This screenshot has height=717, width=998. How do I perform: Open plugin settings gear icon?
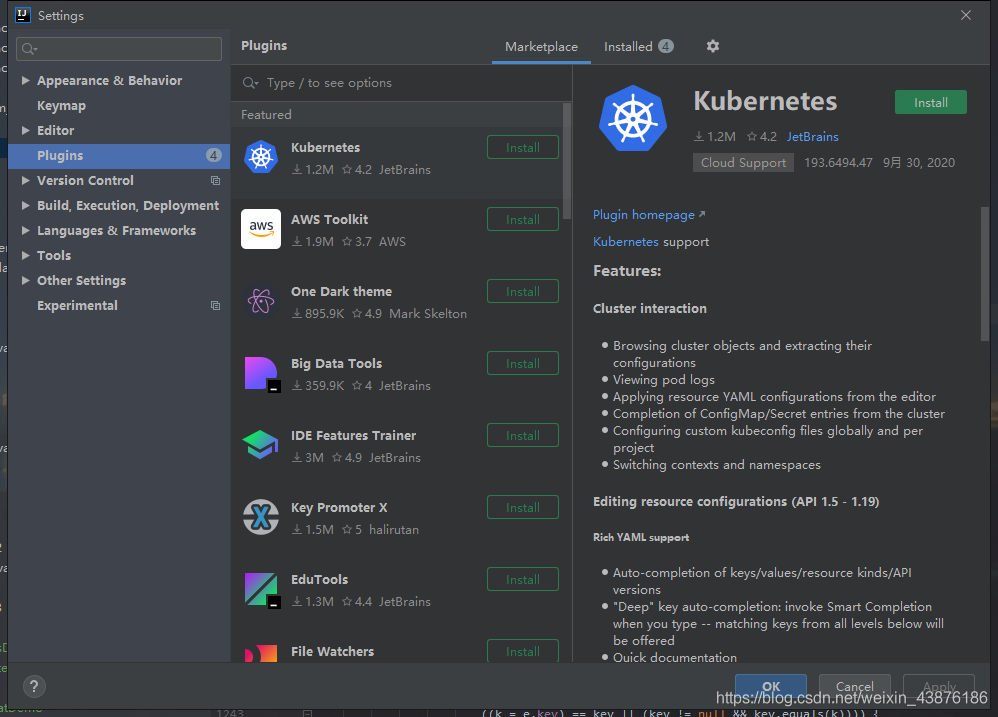[x=713, y=46]
